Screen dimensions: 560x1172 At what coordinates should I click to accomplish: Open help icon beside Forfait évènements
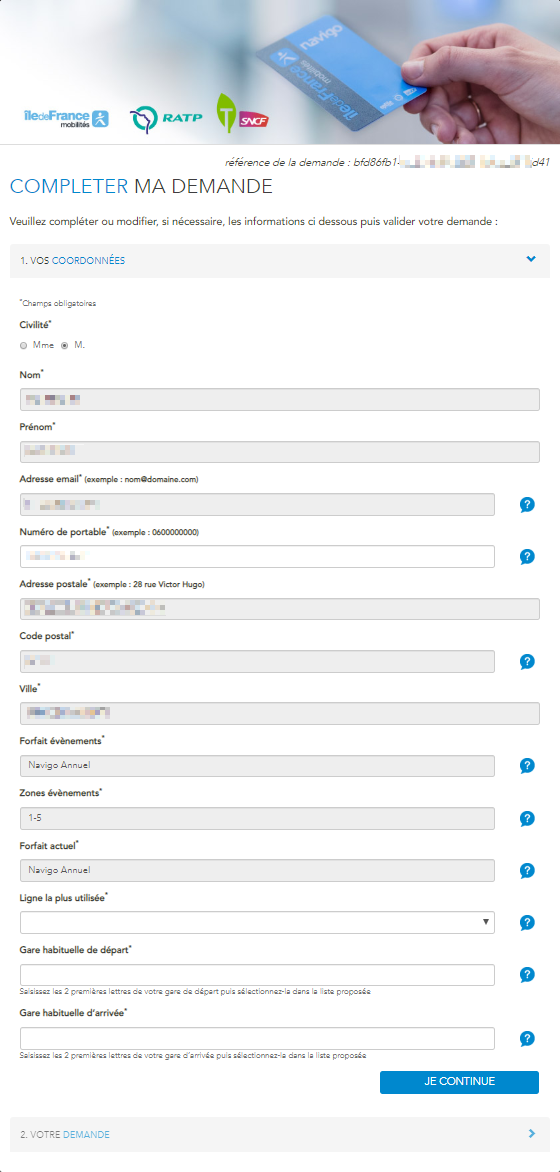(527, 766)
